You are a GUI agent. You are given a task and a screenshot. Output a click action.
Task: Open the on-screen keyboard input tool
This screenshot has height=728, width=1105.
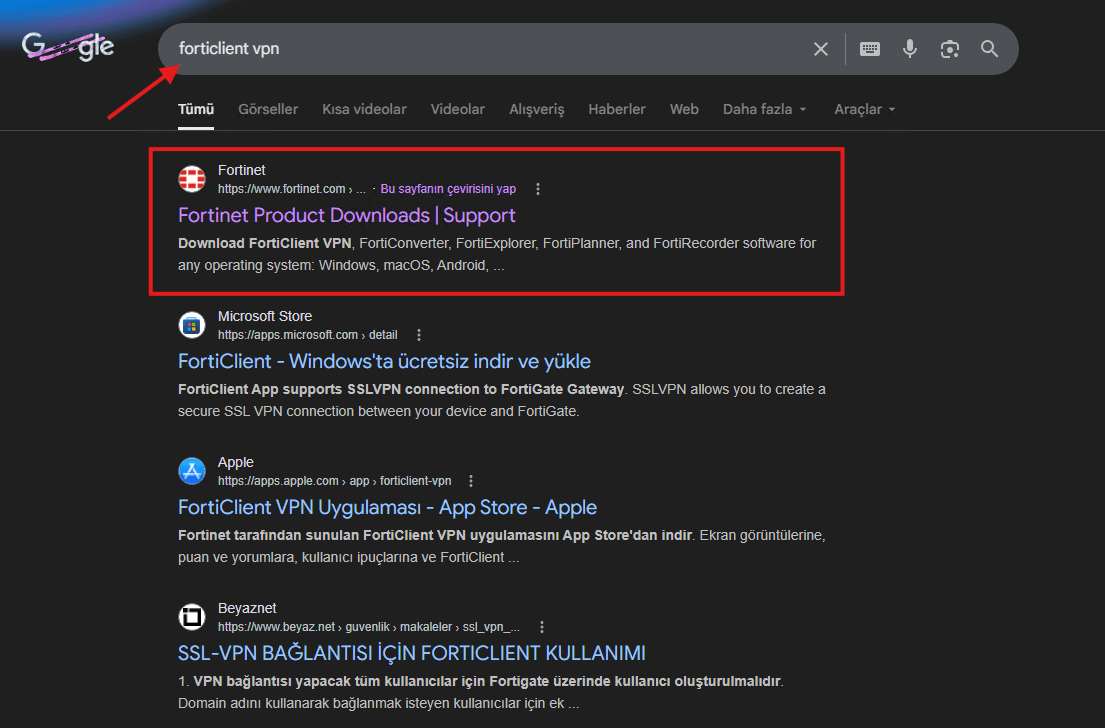870,49
